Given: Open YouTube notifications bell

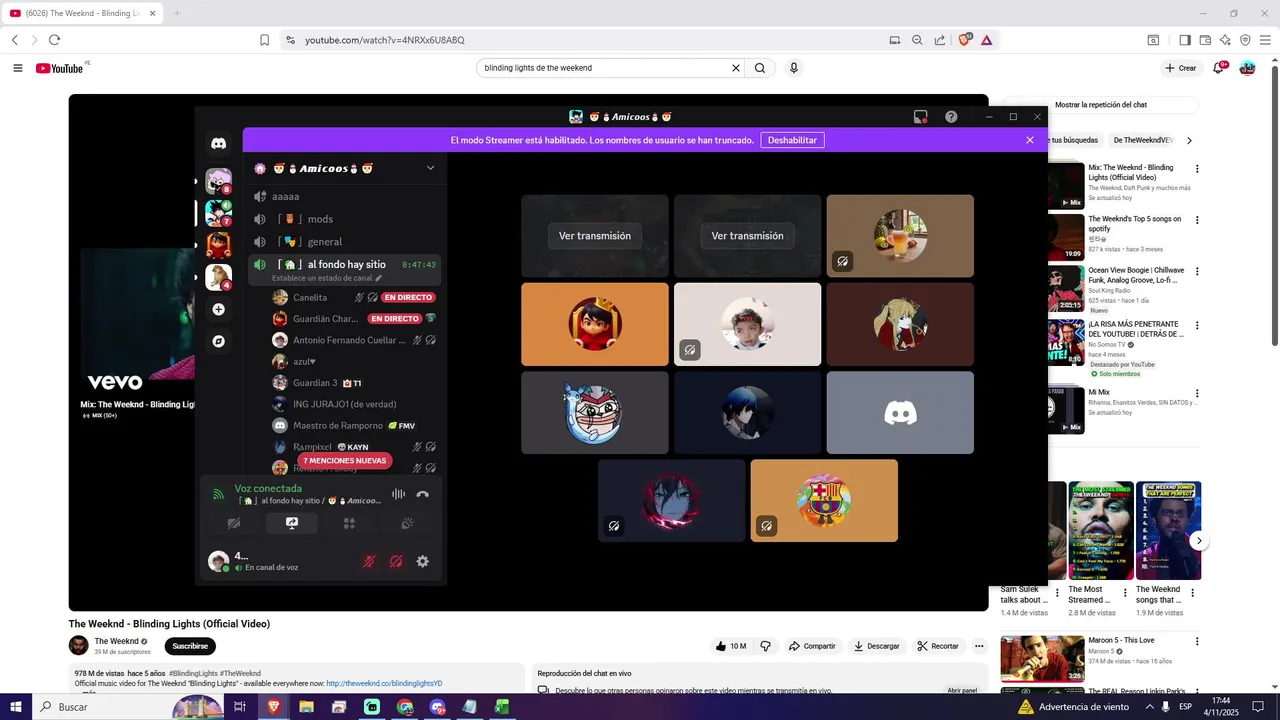Looking at the screenshot, I should click(x=1220, y=68).
